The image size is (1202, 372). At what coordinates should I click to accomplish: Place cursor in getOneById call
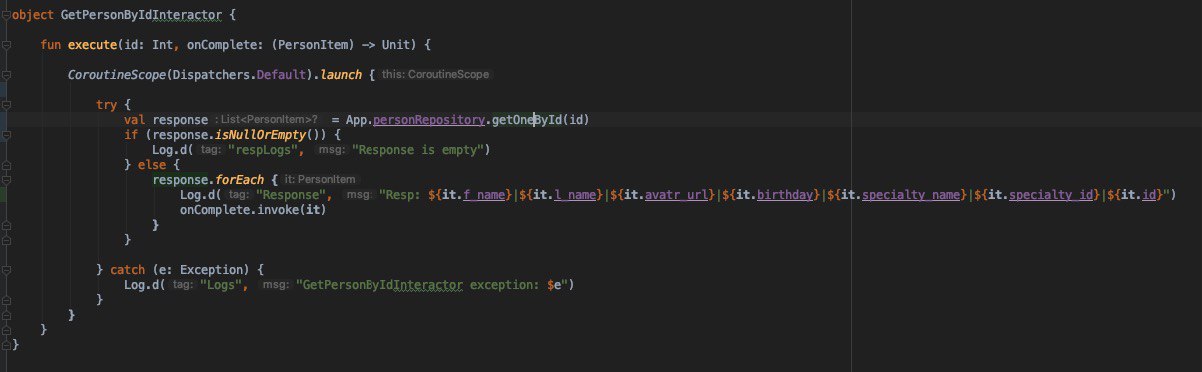[x=526, y=120]
